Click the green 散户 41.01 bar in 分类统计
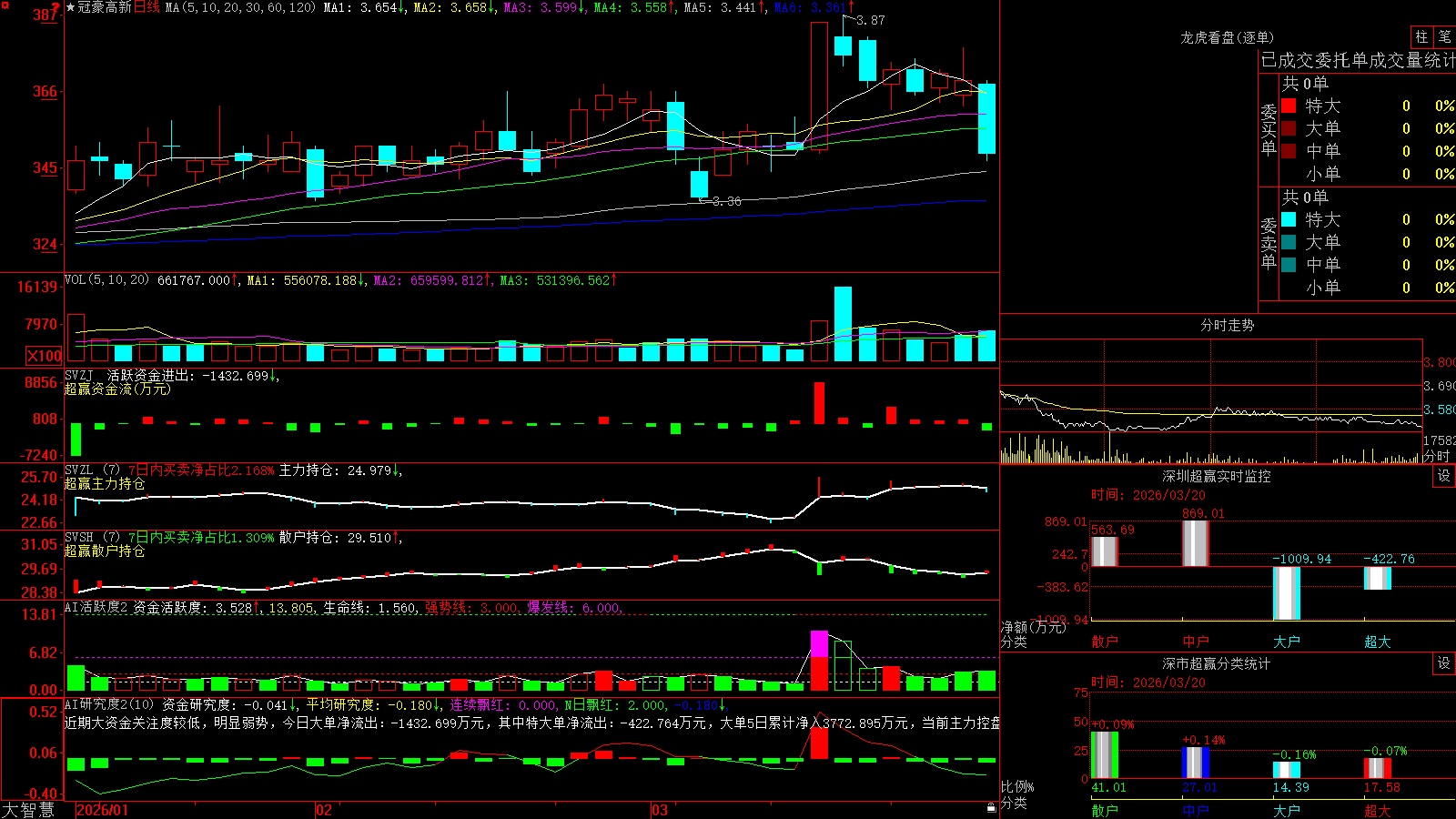Image resolution: width=1456 pixels, height=819 pixels. coord(1105,754)
